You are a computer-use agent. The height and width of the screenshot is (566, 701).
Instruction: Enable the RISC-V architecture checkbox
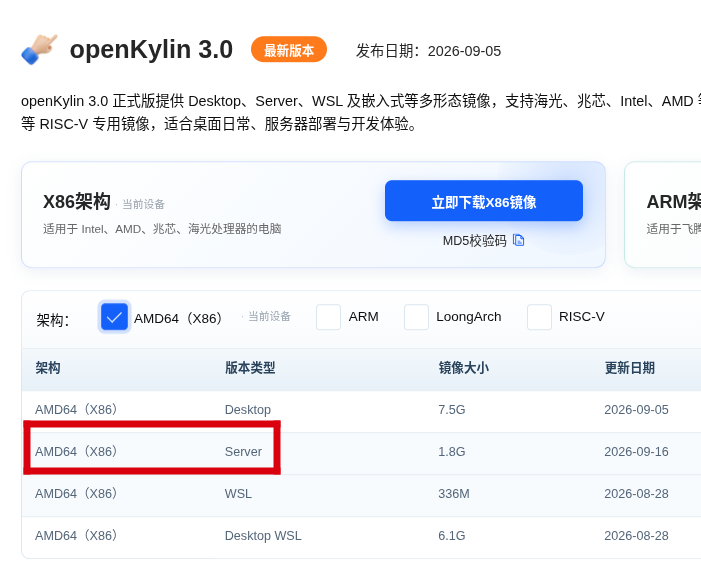click(539, 317)
